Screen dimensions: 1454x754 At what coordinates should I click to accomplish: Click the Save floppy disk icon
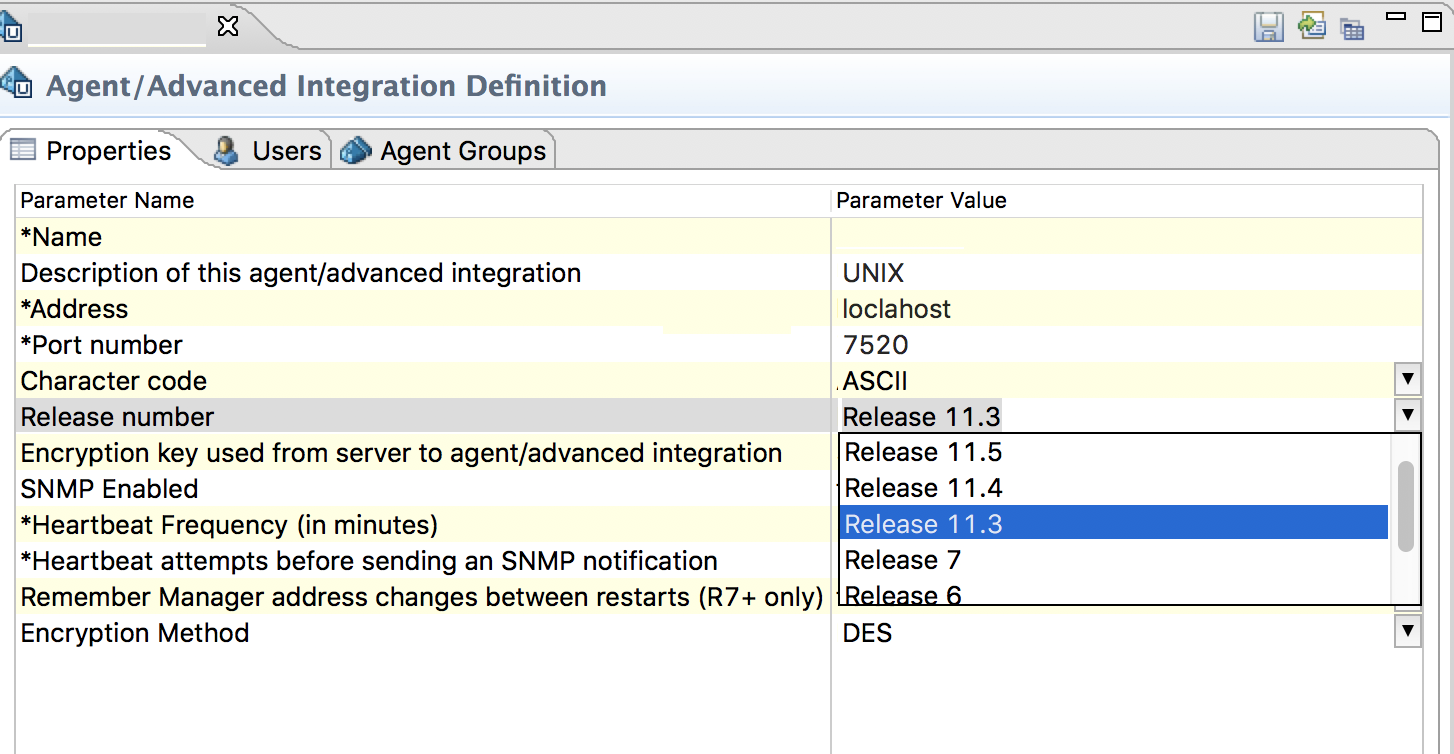click(1269, 27)
